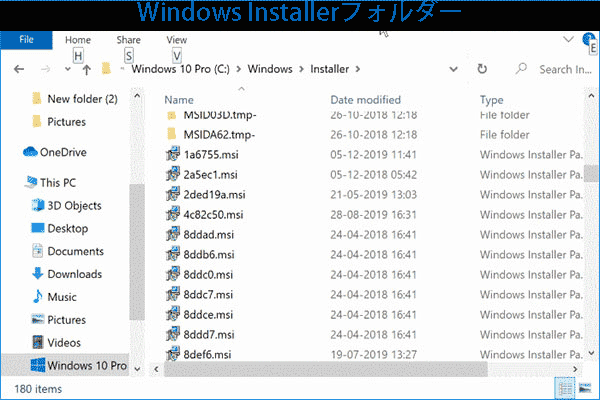Open recent locations dropdown arrow
Screen dimensions: 600x400
(68, 69)
